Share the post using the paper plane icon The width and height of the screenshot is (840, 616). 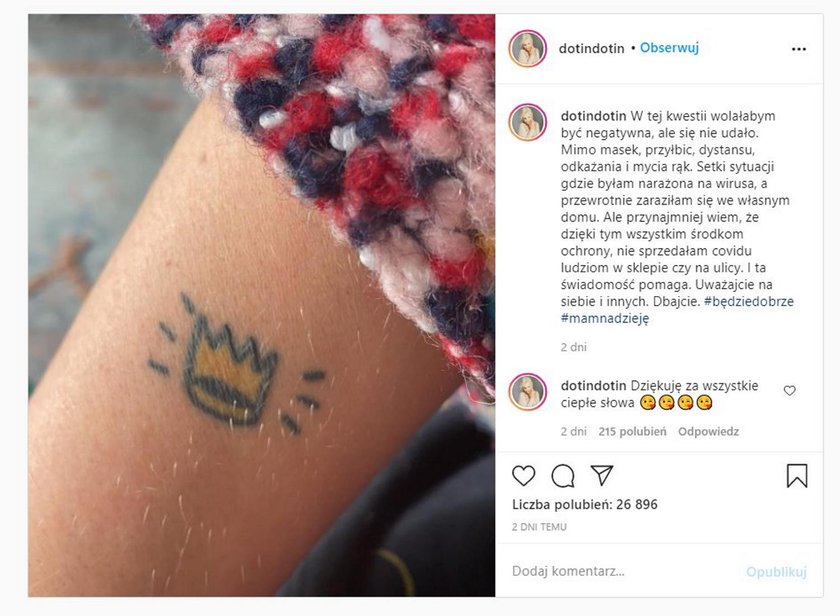coord(602,475)
